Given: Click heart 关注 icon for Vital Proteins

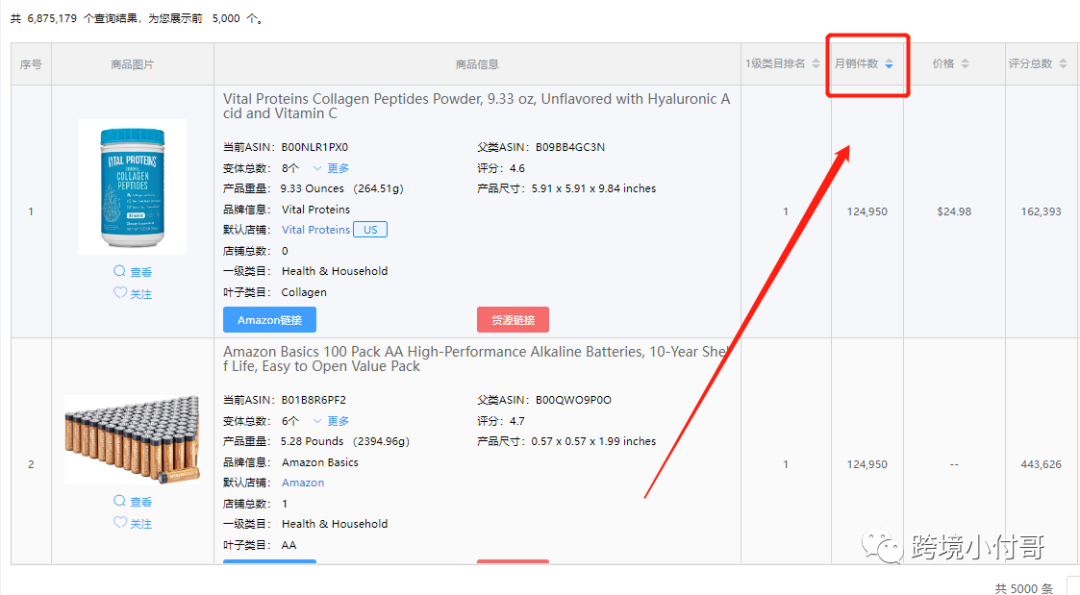Looking at the screenshot, I should pyautogui.click(x=120, y=293).
